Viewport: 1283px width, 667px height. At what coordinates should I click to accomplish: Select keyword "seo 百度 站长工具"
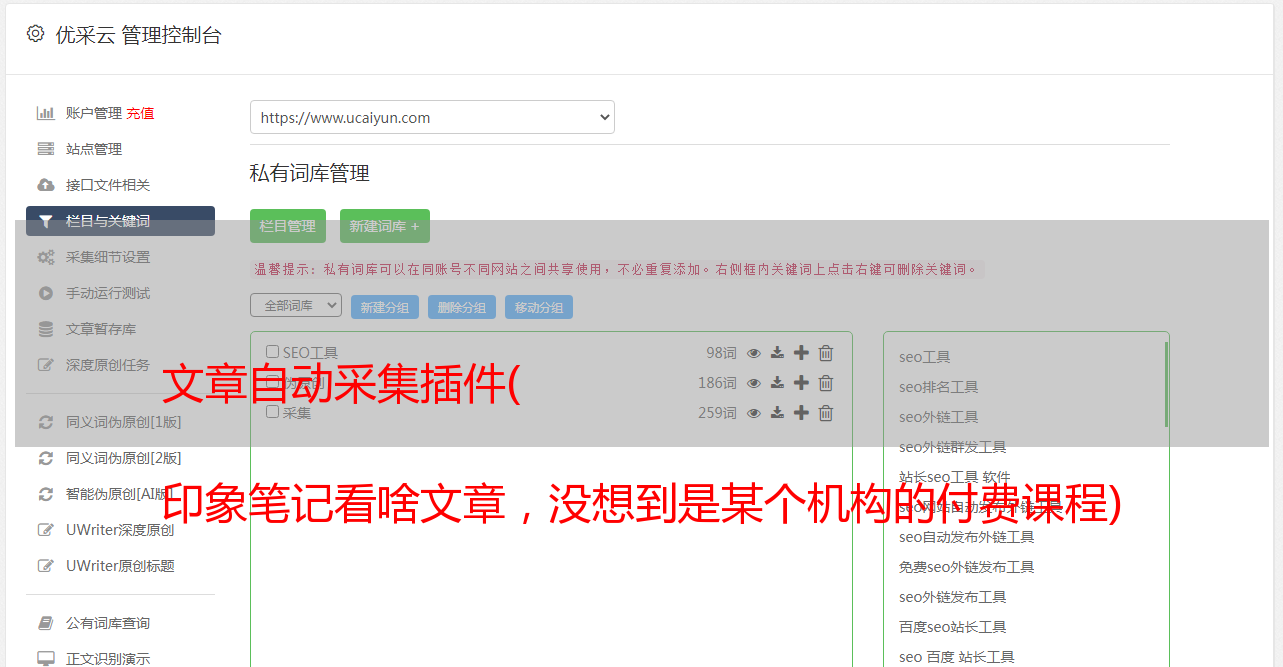pos(957,657)
